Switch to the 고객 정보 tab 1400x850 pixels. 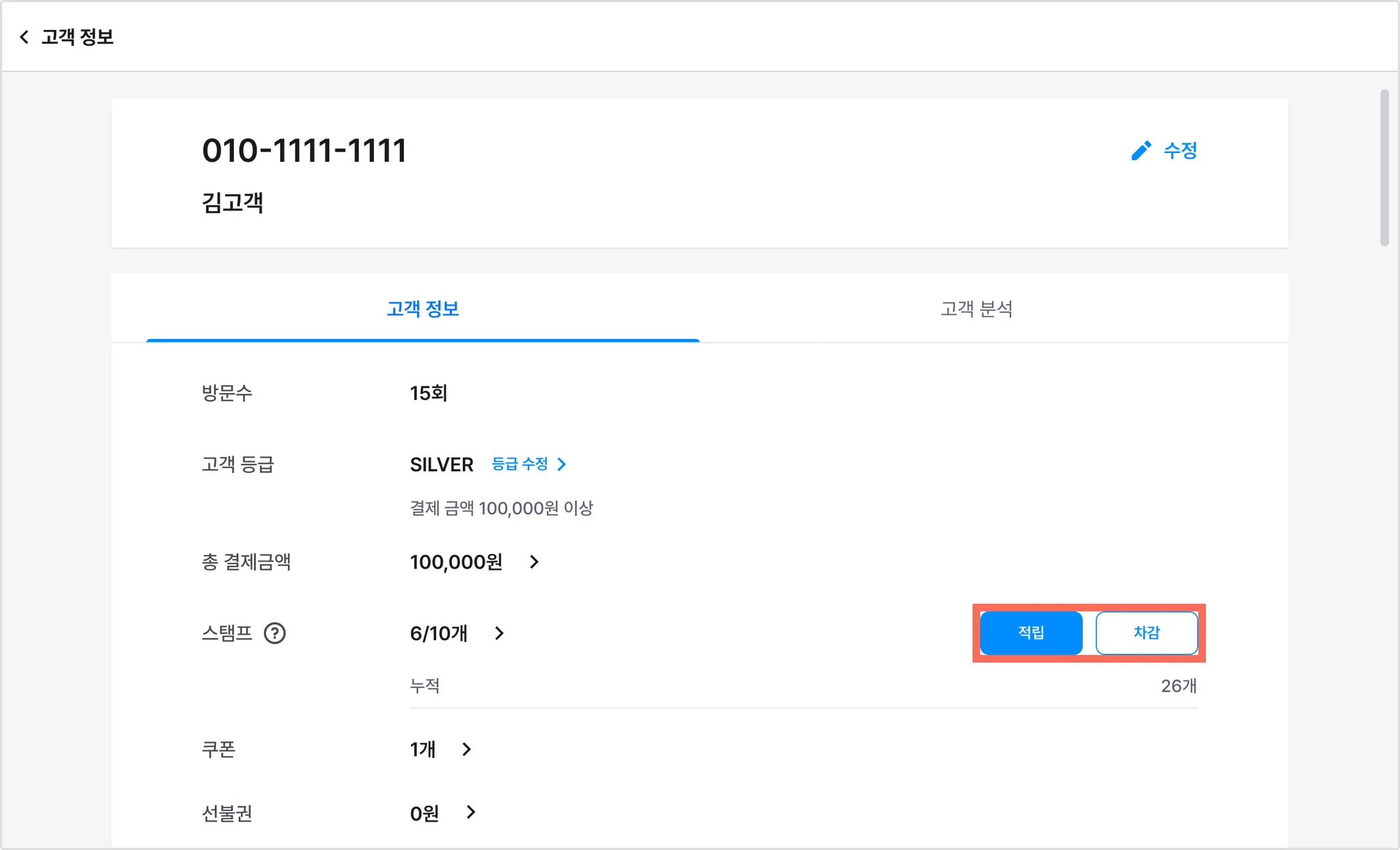pos(422,309)
